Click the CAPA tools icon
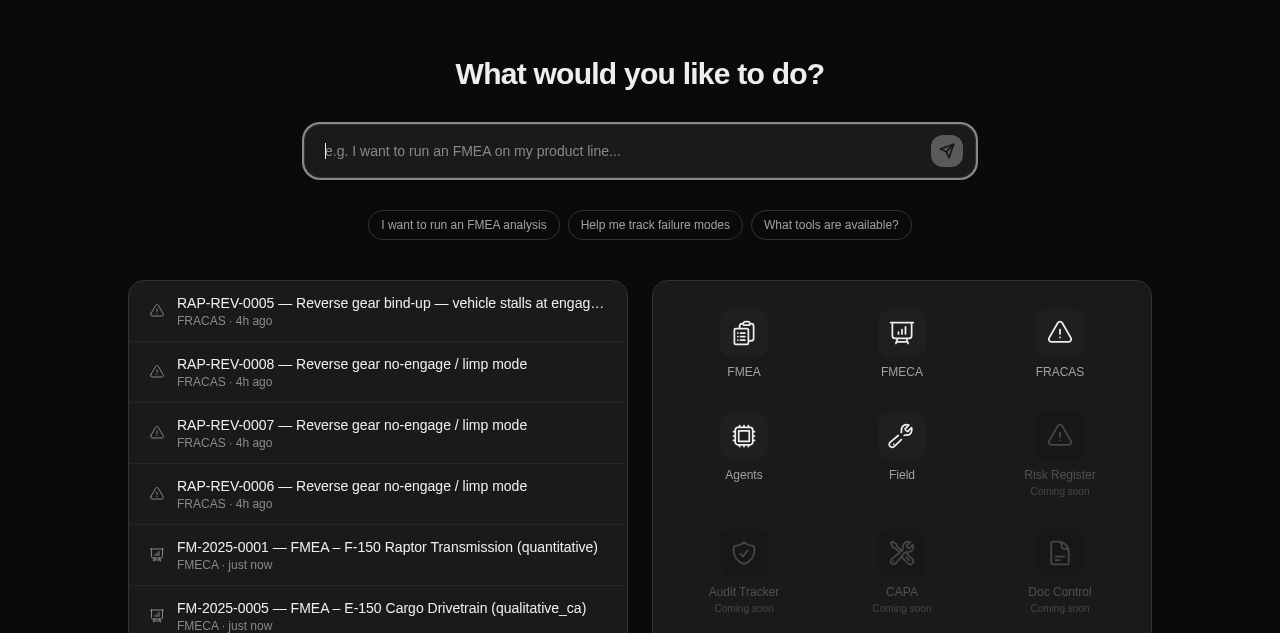Viewport: 1280px width, 633px height. [902, 553]
